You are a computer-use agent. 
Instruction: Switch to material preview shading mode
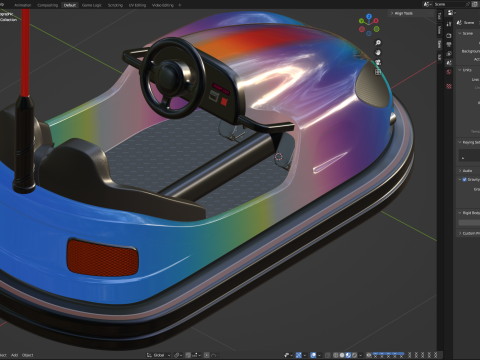point(348,355)
